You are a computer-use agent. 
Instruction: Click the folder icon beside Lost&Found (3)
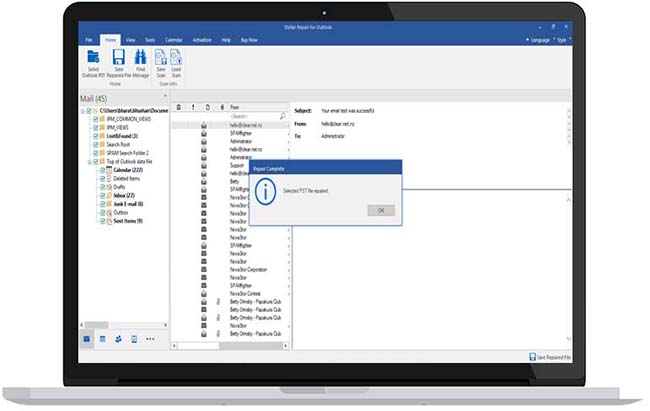[x=102, y=136]
